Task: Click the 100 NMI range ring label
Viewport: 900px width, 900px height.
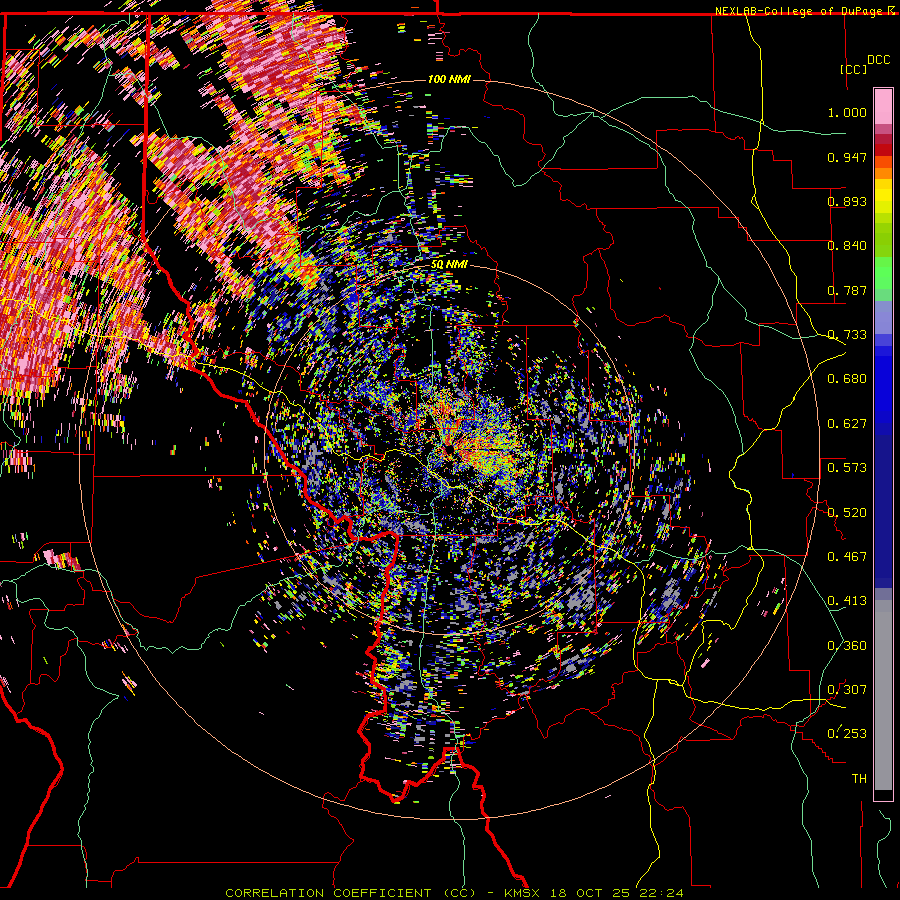Action: pos(449,79)
